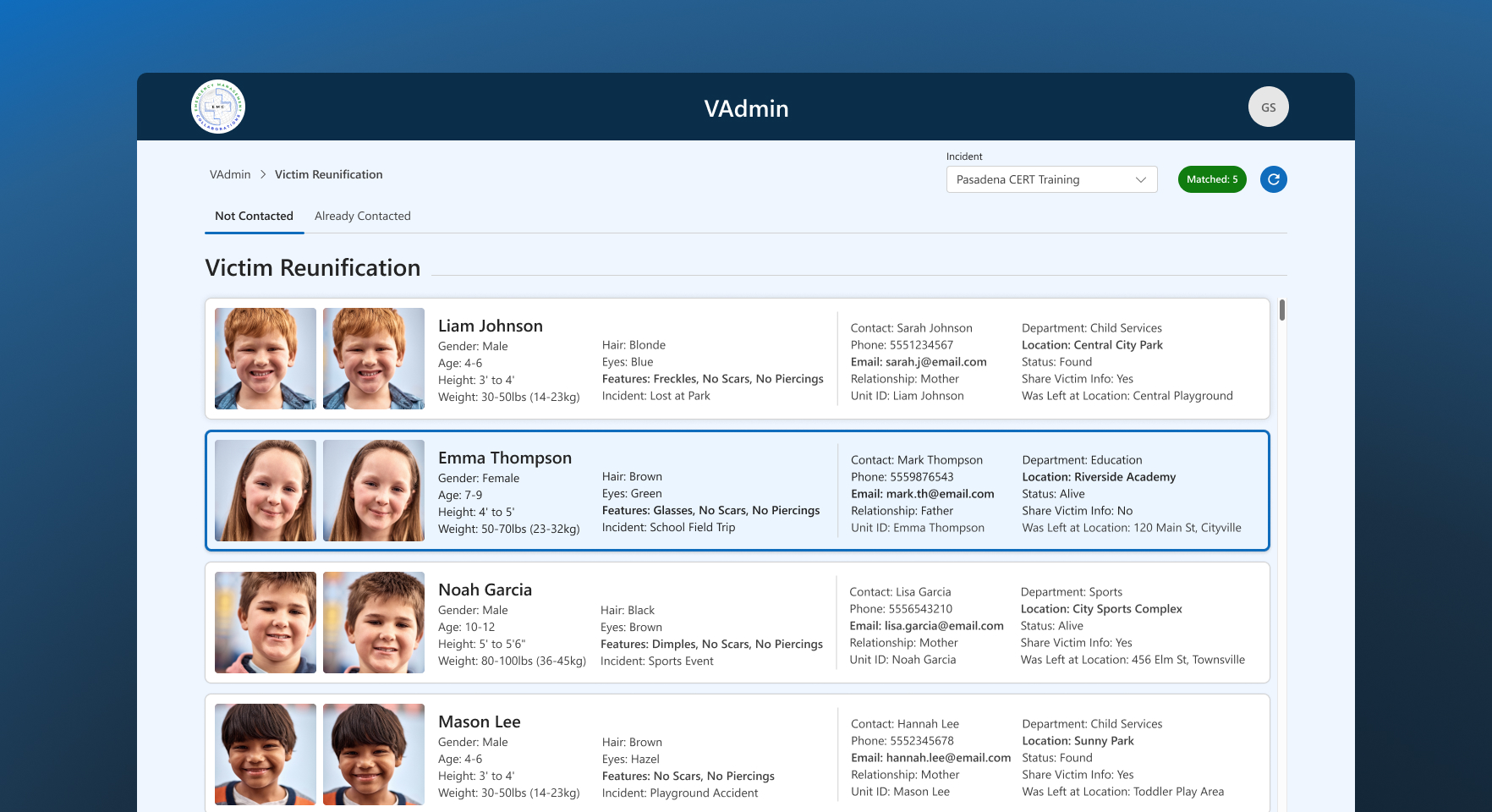Open Liam Johnson's second photo

(x=374, y=359)
